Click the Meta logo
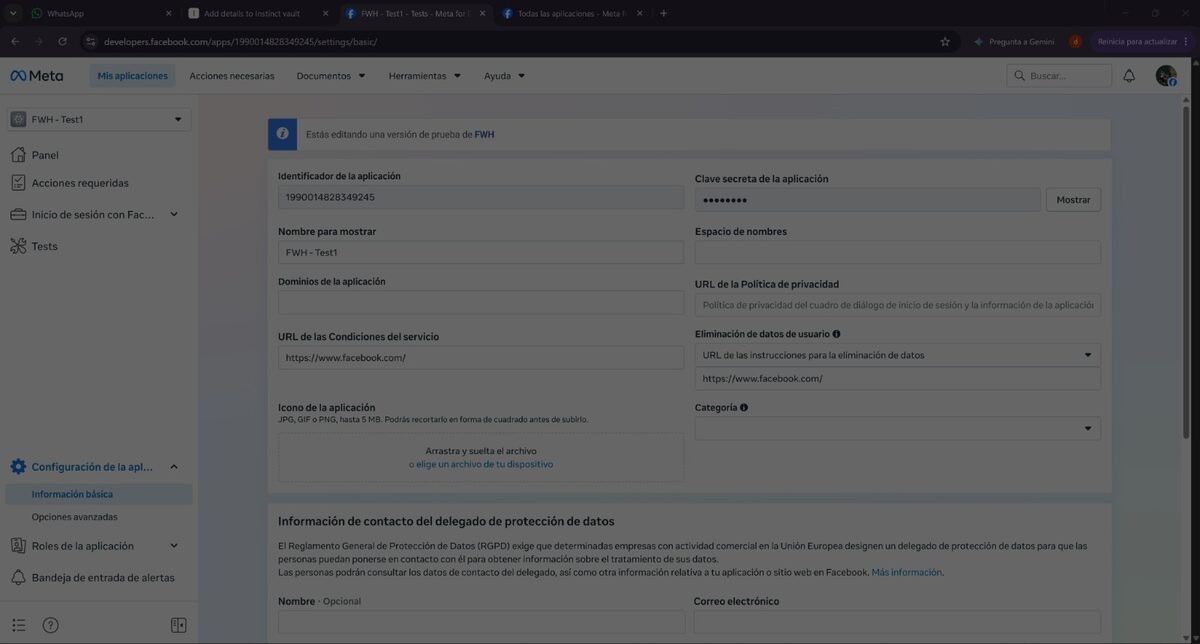 36,76
